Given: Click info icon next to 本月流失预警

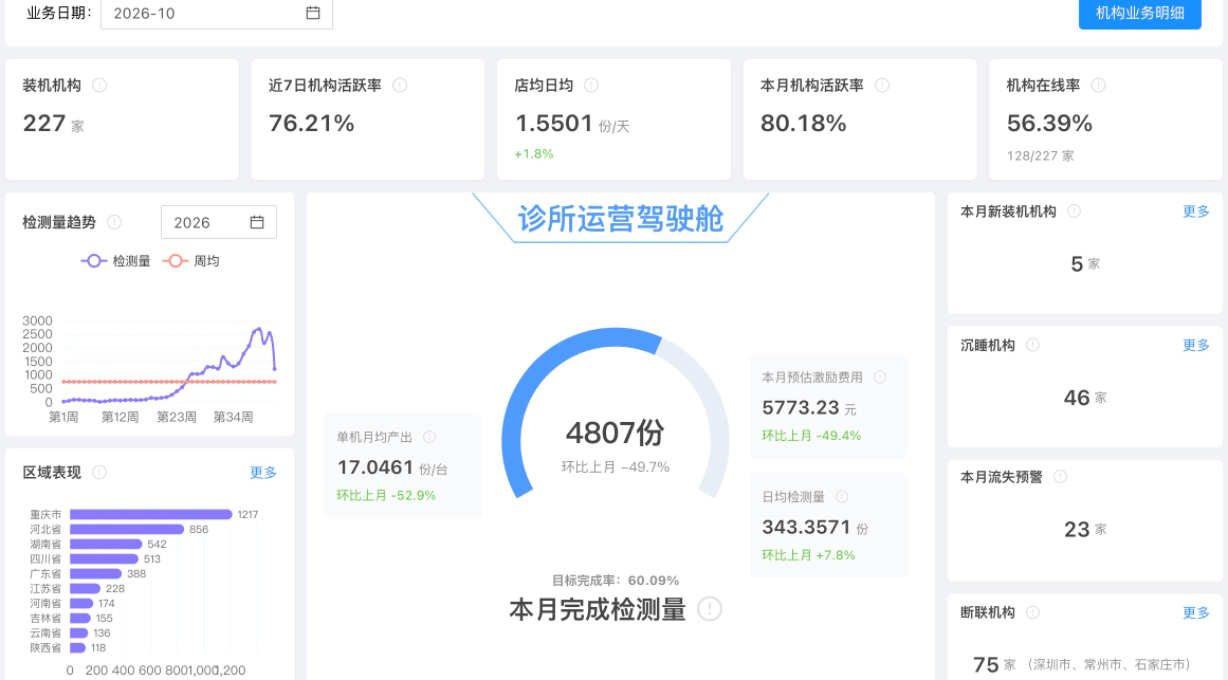Looking at the screenshot, I should (1060, 477).
